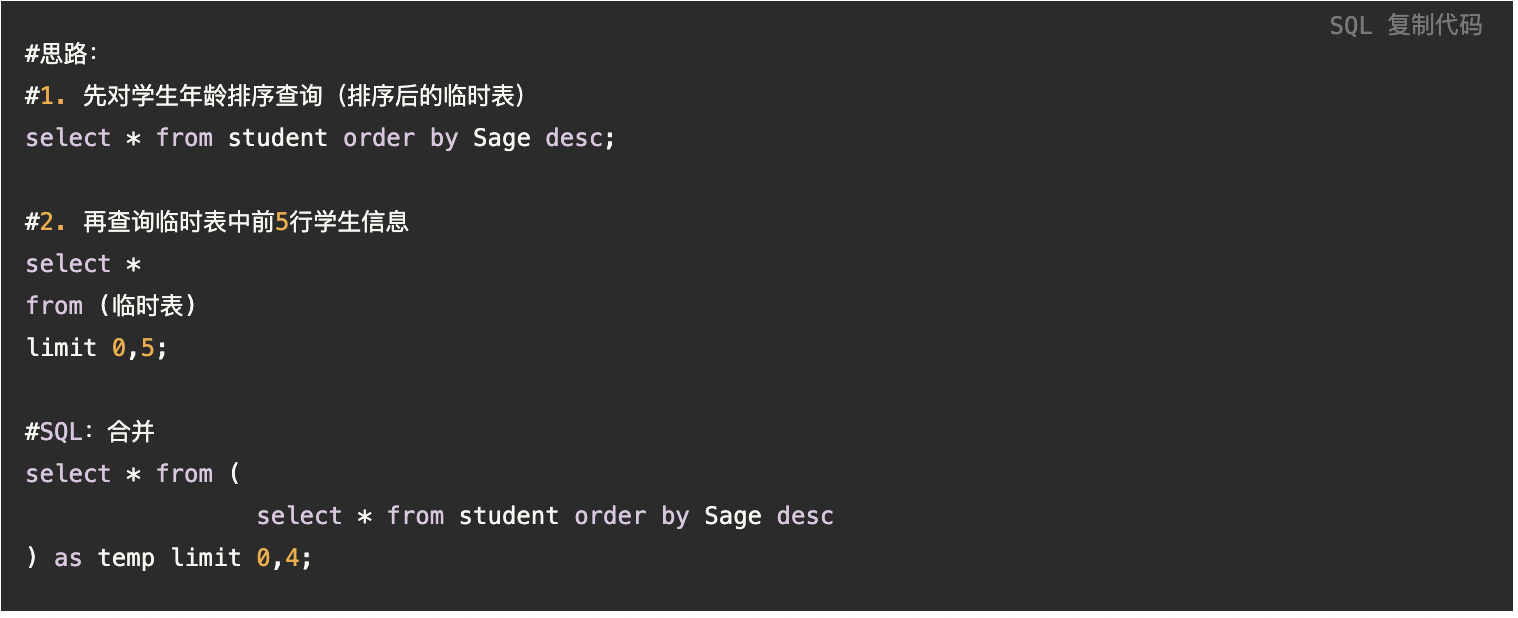Click the word student in the first query
Viewport: 1518px width, 618px height.
(x=277, y=138)
